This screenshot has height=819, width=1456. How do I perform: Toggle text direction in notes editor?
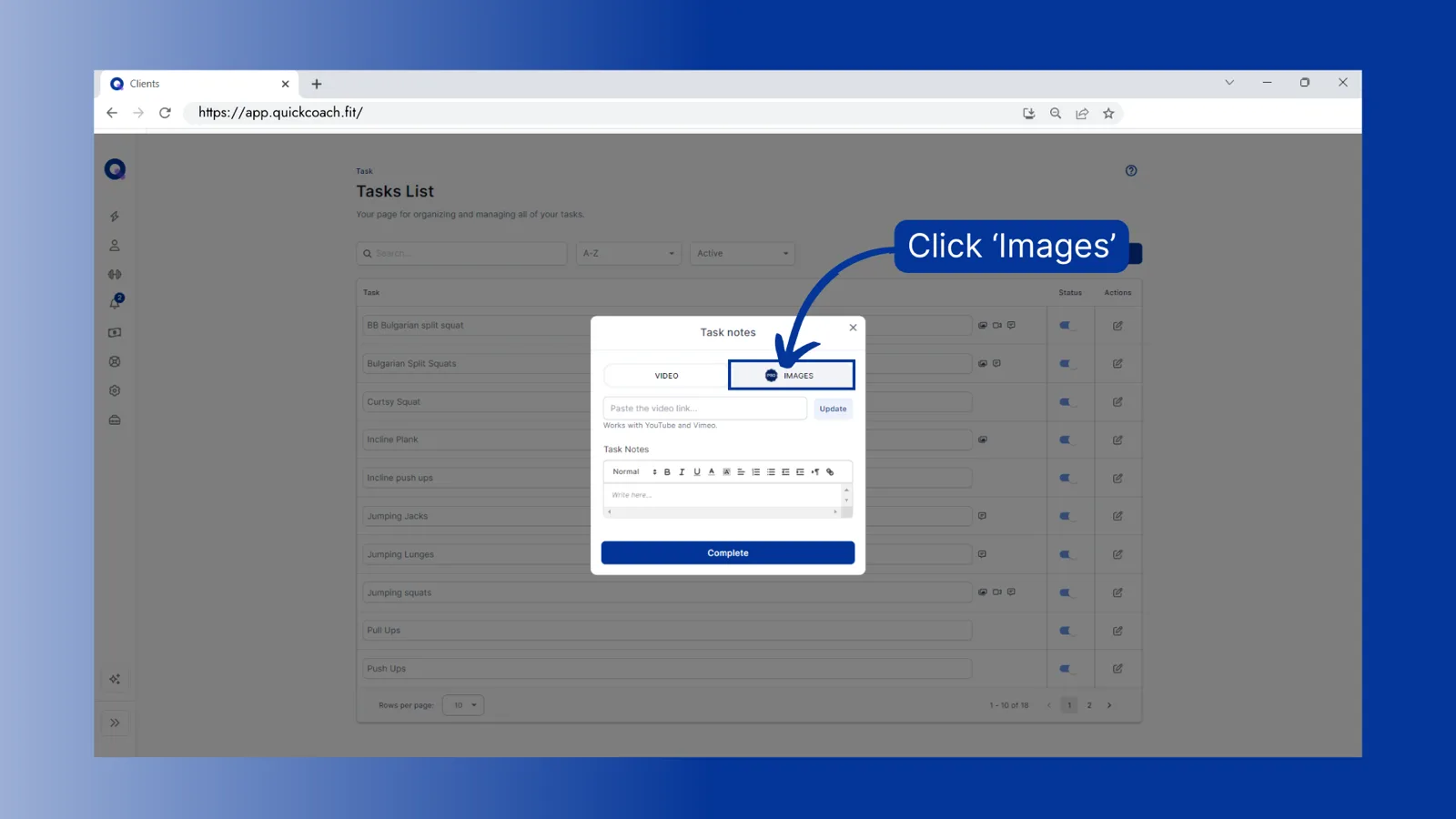815,472
